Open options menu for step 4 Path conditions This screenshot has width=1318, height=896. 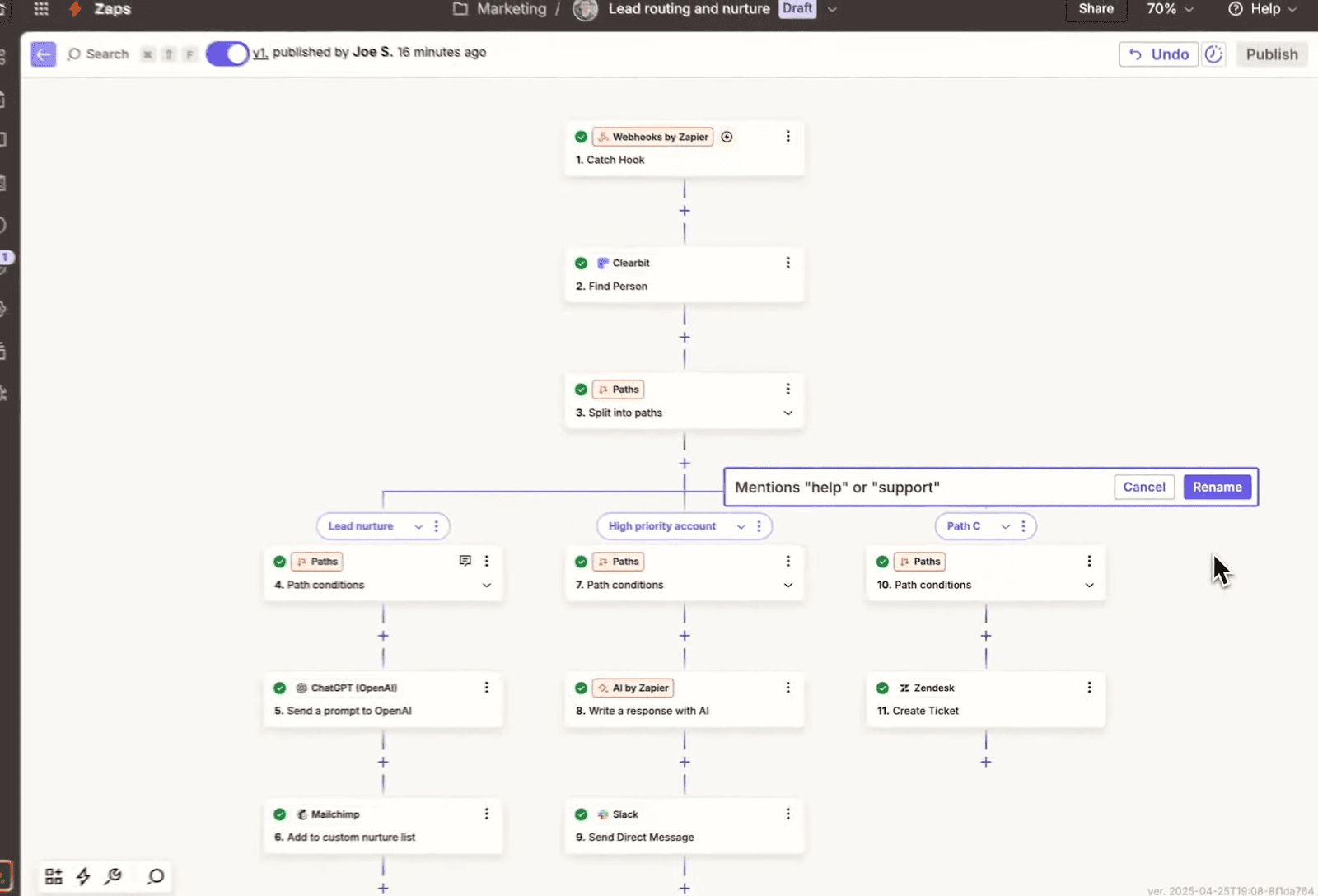pos(486,561)
